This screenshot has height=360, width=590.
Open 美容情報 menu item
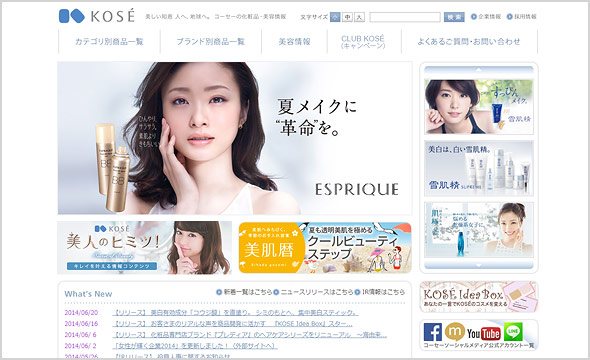(x=294, y=41)
